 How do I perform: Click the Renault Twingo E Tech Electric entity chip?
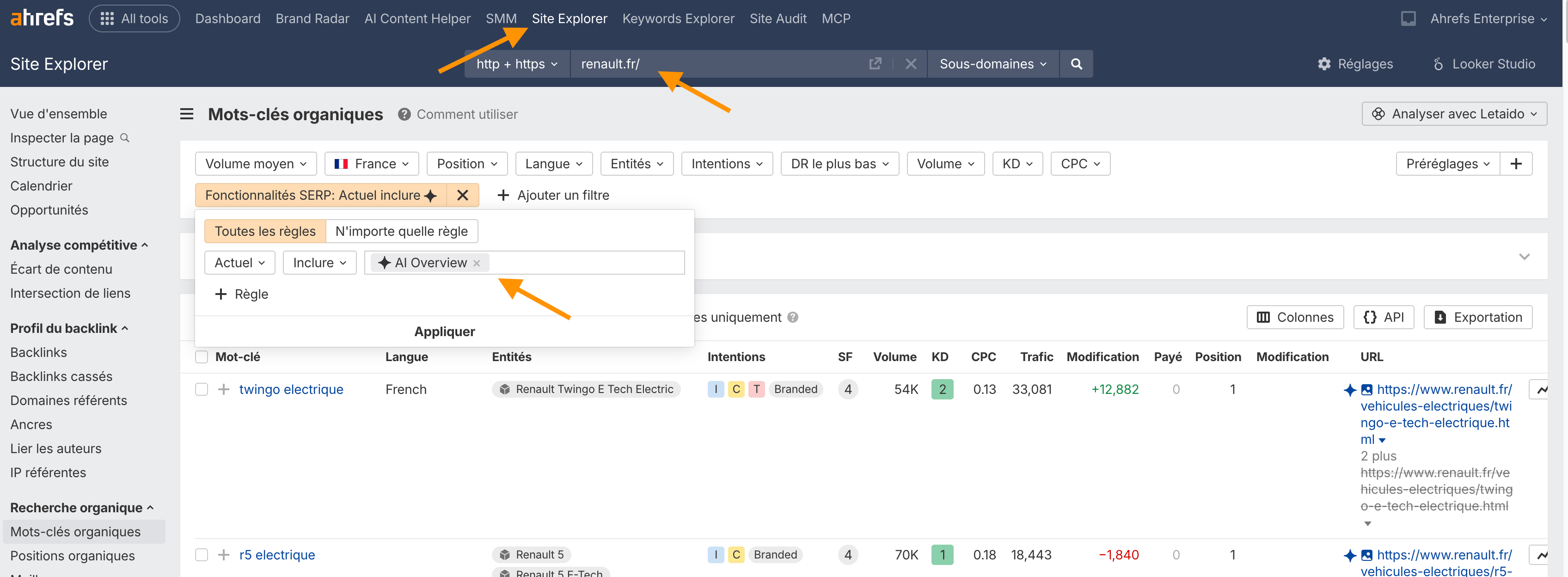(x=586, y=390)
